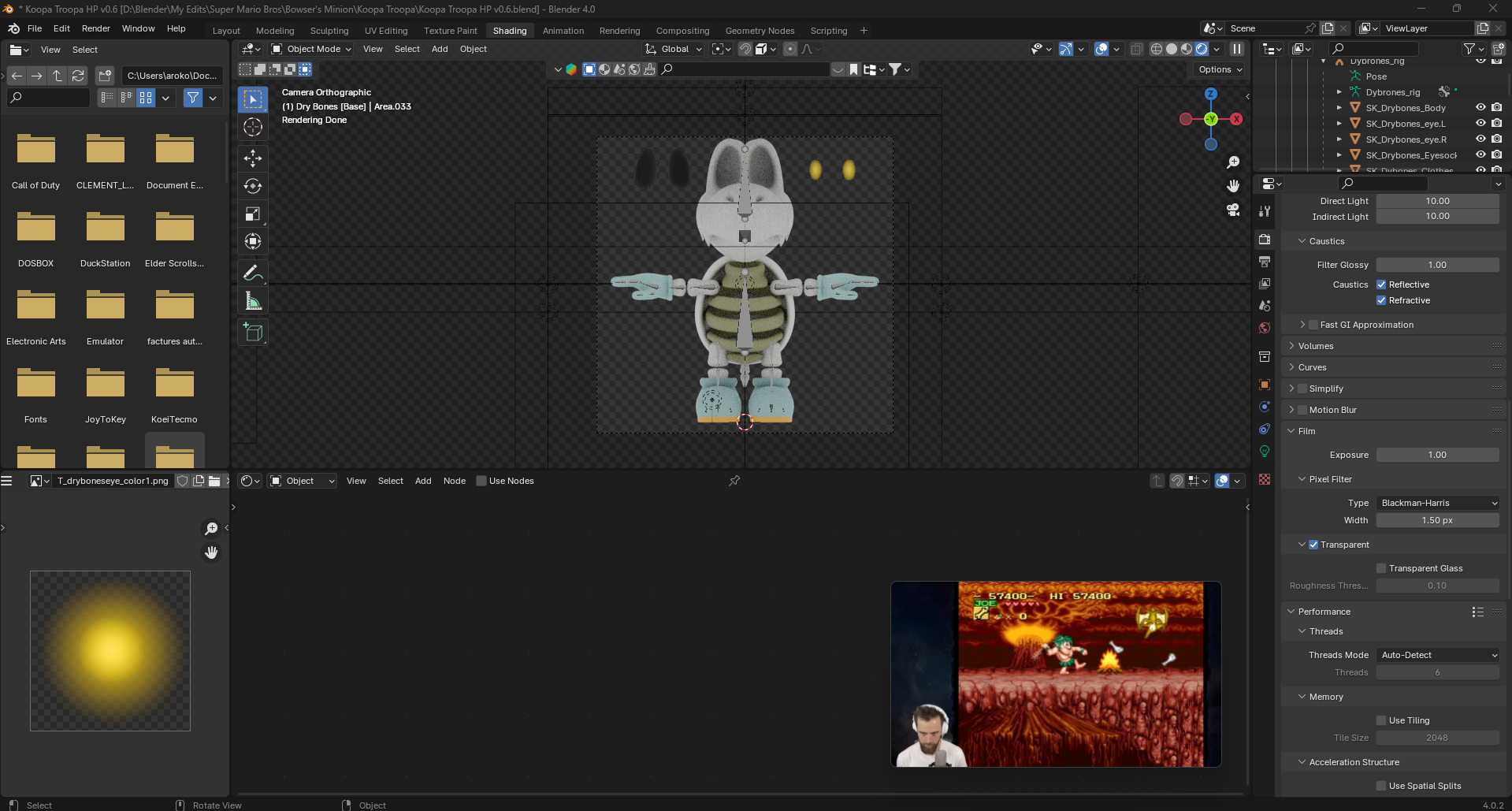Activate the Cursor tool
The image size is (1512, 811).
(253, 127)
